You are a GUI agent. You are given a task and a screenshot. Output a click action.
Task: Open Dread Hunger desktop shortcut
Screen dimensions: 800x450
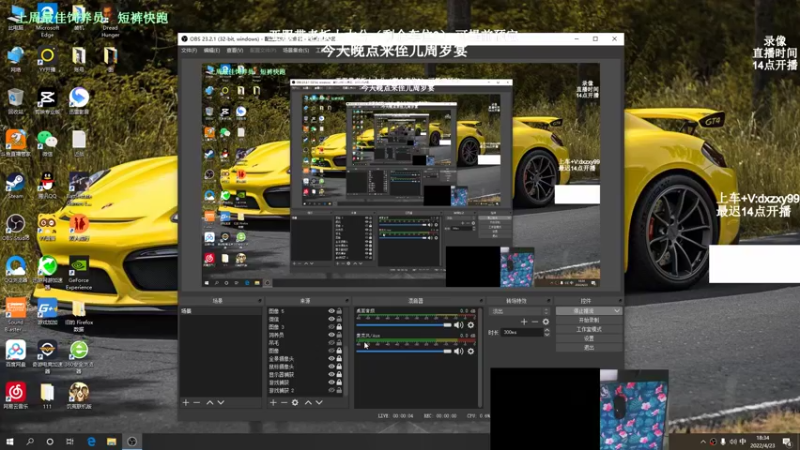tap(110, 20)
